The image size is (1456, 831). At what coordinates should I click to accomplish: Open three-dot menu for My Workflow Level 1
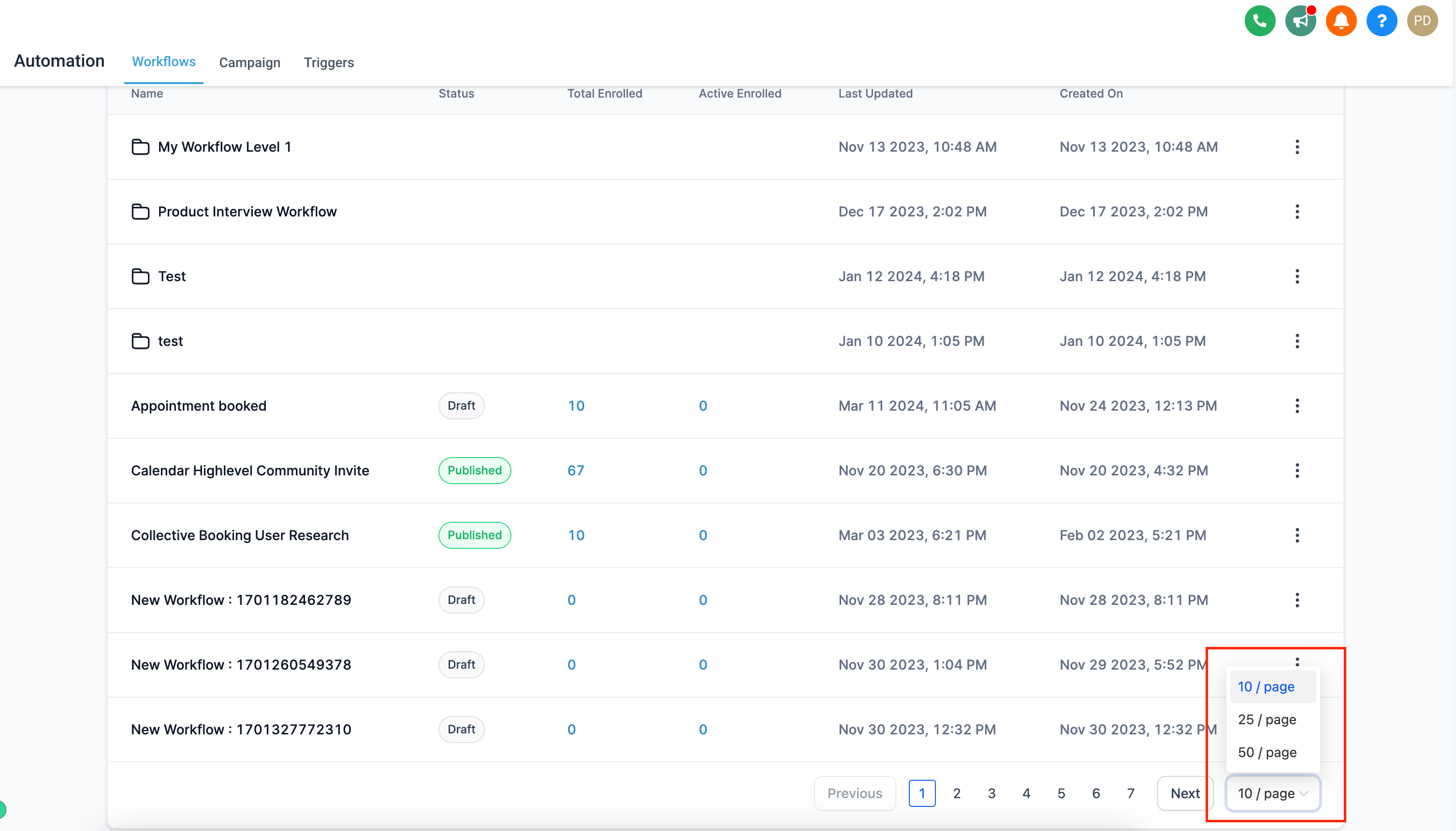1296,147
